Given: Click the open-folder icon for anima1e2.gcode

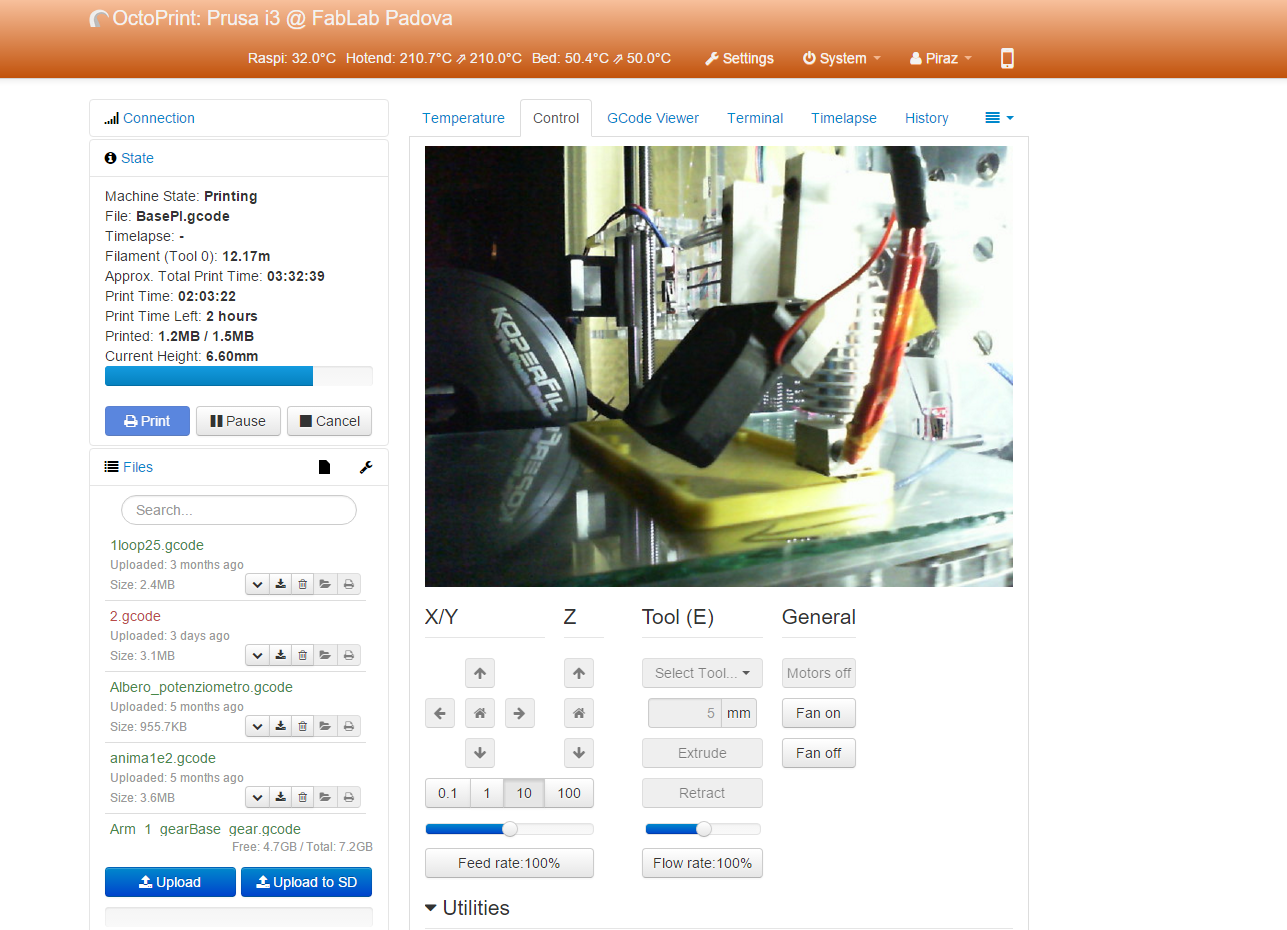Looking at the screenshot, I should tap(326, 797).
